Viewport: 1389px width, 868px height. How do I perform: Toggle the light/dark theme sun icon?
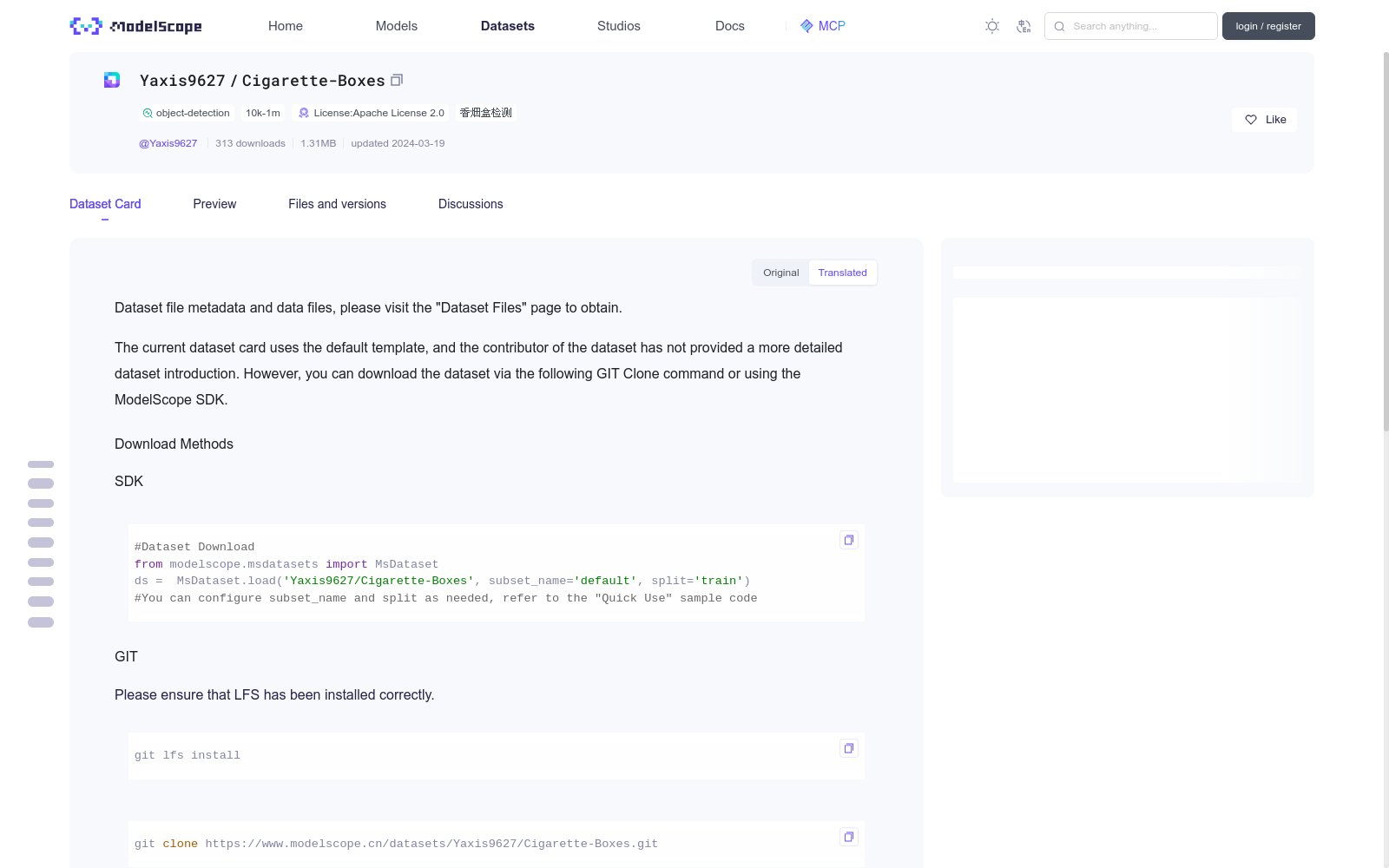pos(992,26)
